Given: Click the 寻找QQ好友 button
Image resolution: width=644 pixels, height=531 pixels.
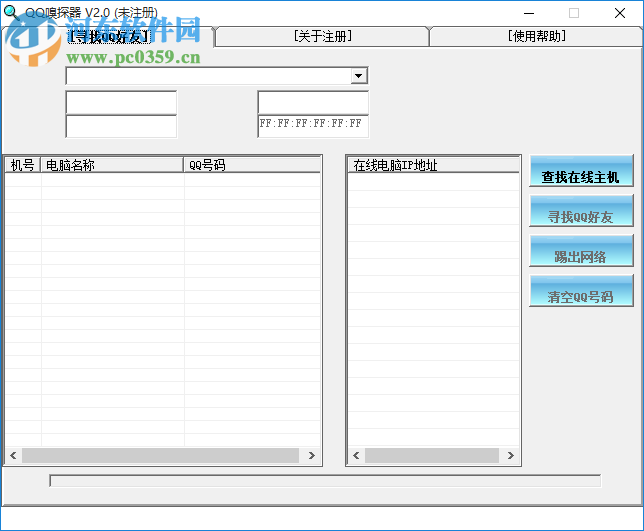Looking at the screenshot, I should [x=581, y=211].
